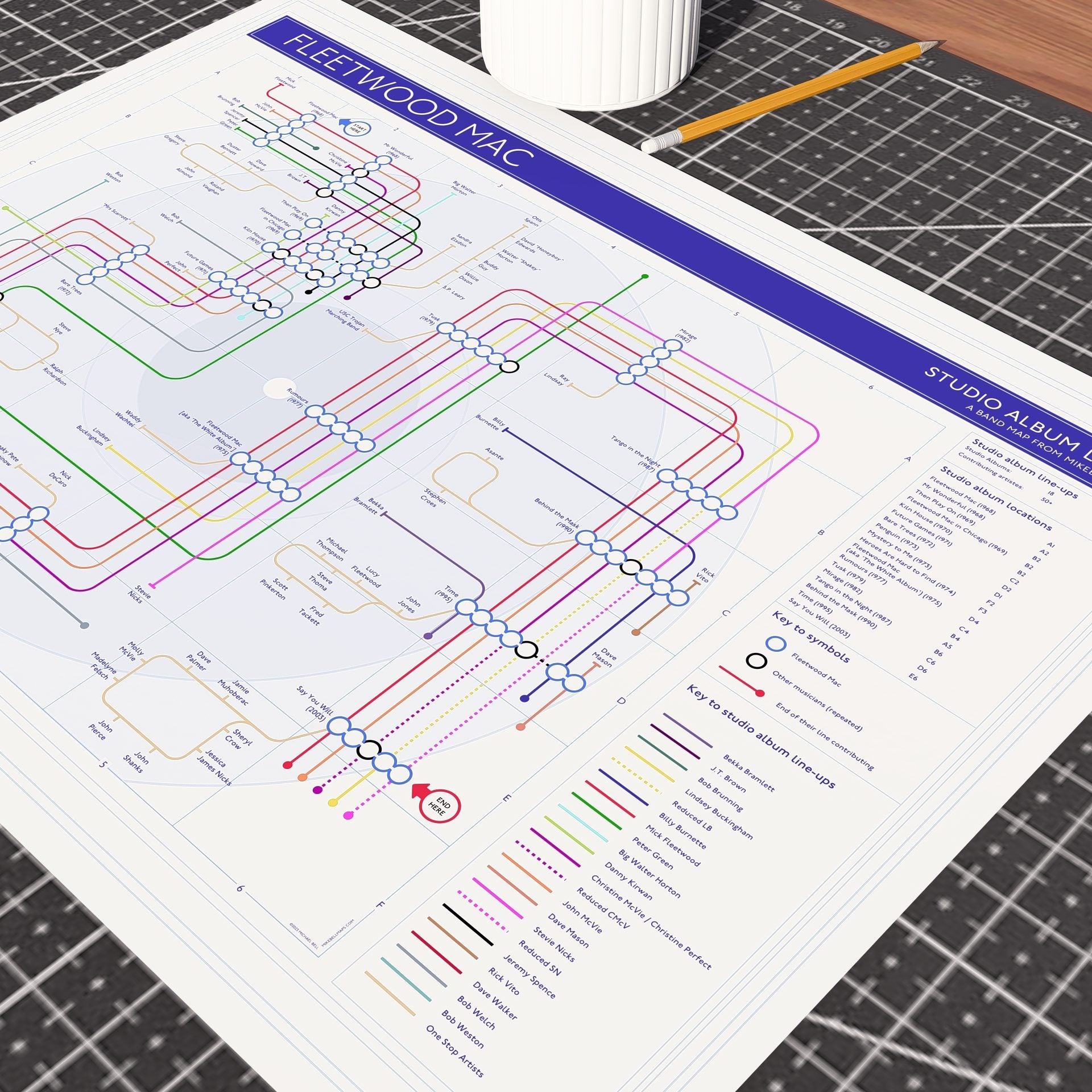Click the 'Asante' name on the map
This screenshot has width=1092, height=1092.
pos(494,453)
